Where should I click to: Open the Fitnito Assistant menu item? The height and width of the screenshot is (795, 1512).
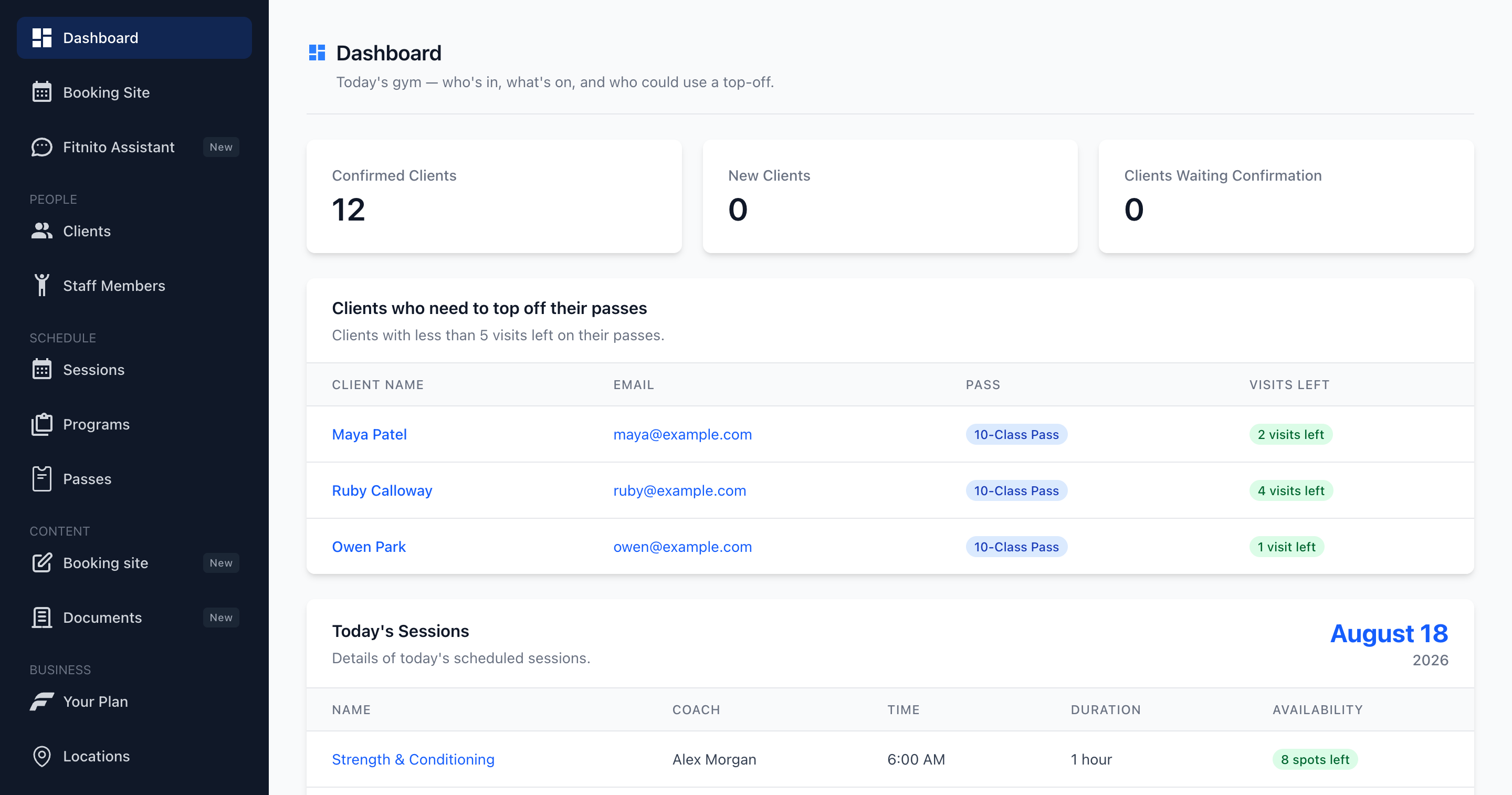[134, 147]
